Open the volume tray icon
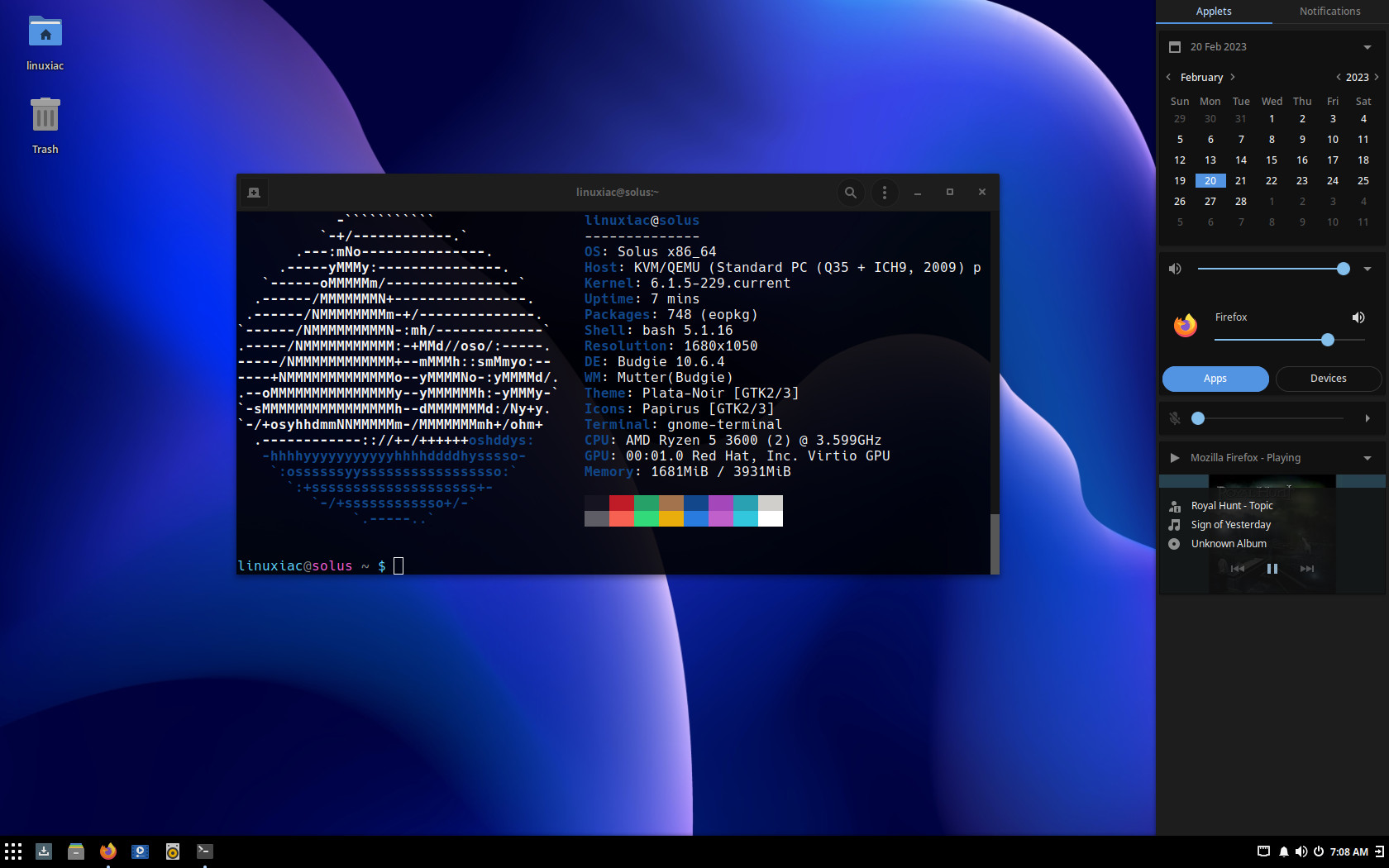This screenshot has width=1389, height=868. pyautogui.click(x=1301, y=851)
